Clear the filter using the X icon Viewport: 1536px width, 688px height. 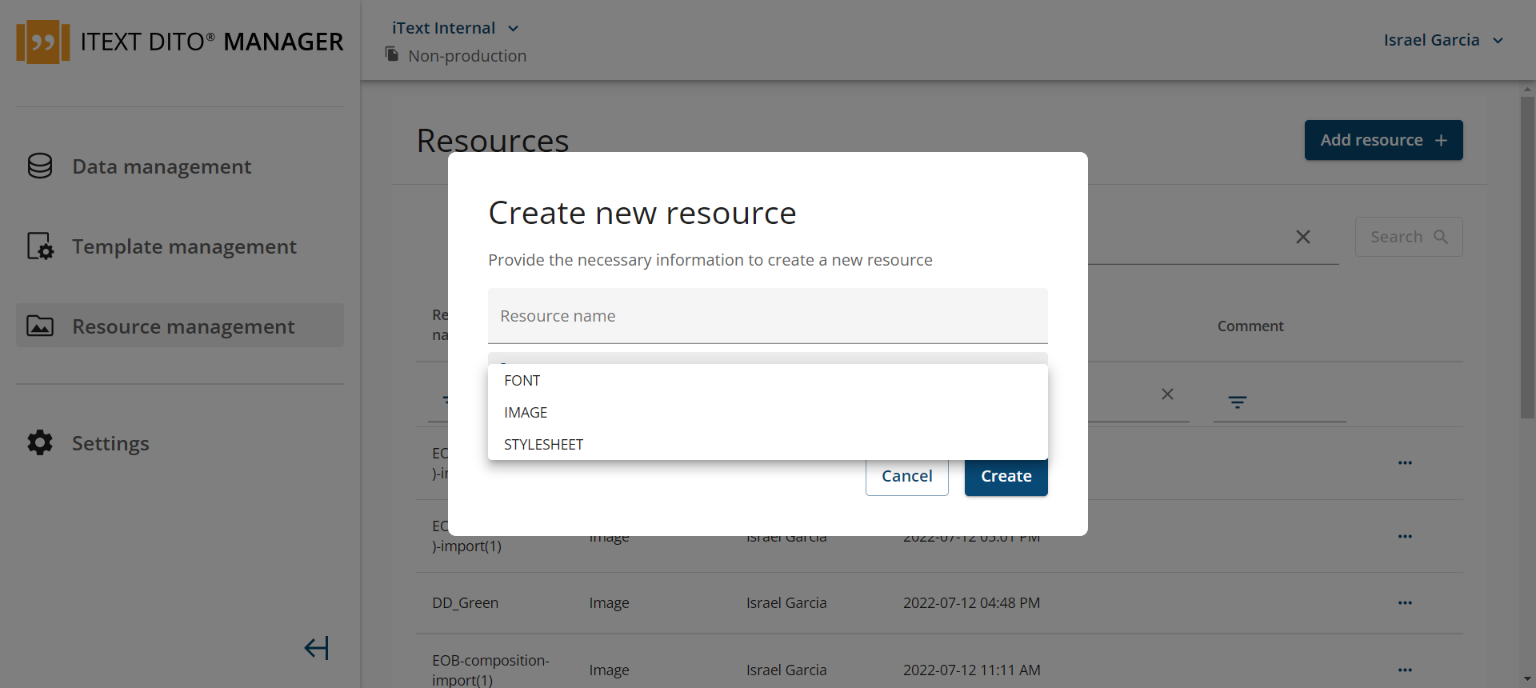click(1167, 395)
